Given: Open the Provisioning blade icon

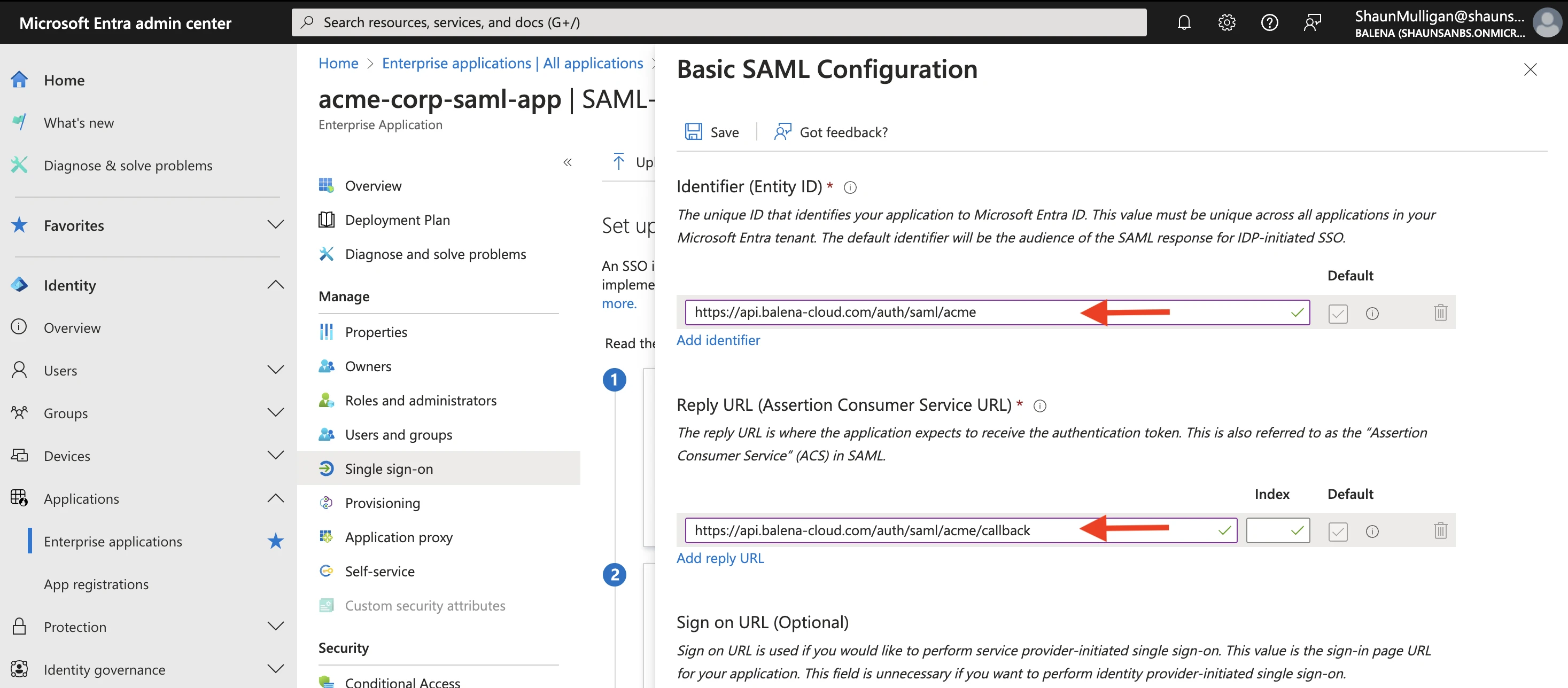Looking at the screenshot, I should pyautogui.click(x=327, y=503).
